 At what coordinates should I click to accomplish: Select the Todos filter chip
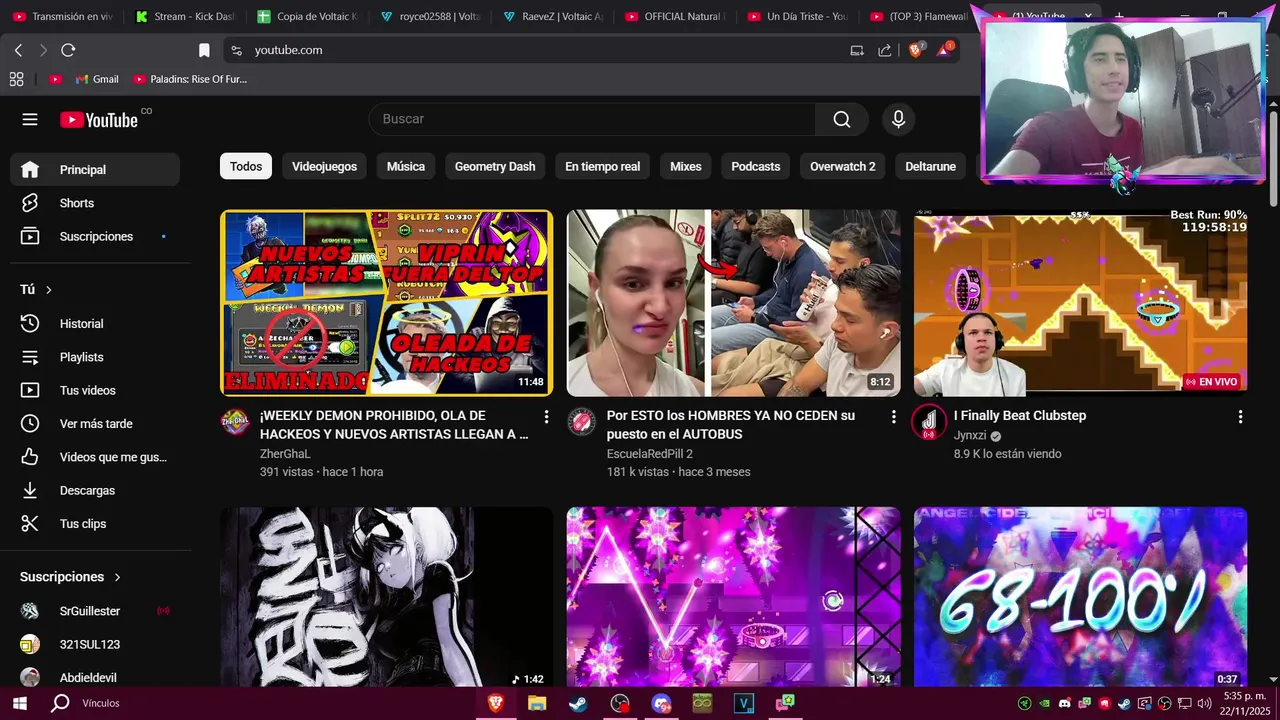coord(246,167)
